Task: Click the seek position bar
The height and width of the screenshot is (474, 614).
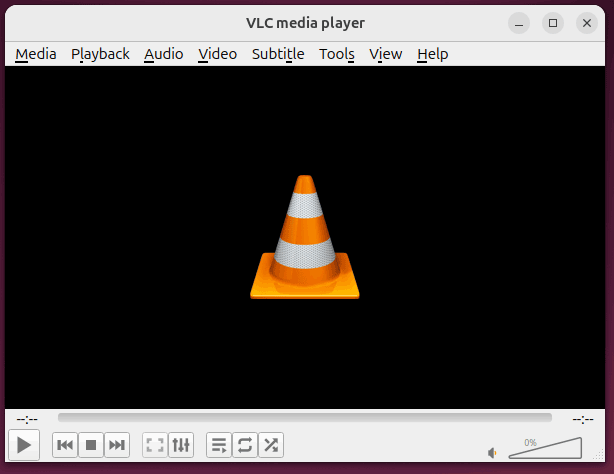Action: (x=305, y=418)
